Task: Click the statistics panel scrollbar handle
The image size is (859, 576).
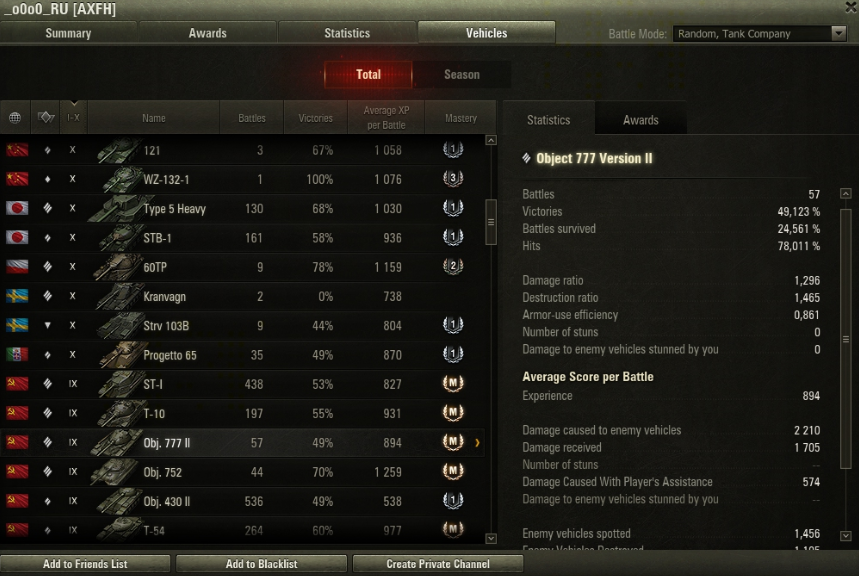Action: tap(845, 339)
